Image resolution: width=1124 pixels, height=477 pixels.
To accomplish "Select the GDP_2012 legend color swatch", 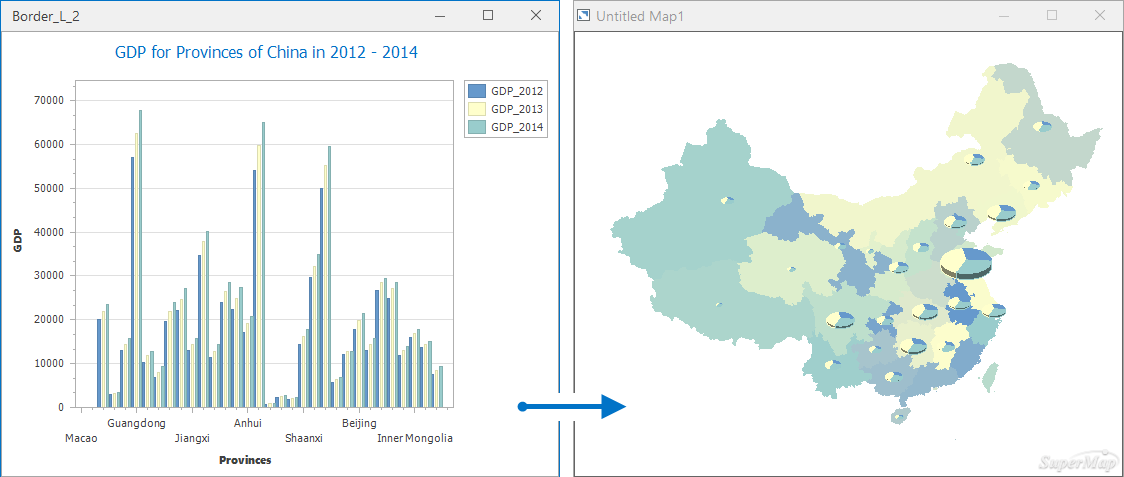I will (476, 91).
